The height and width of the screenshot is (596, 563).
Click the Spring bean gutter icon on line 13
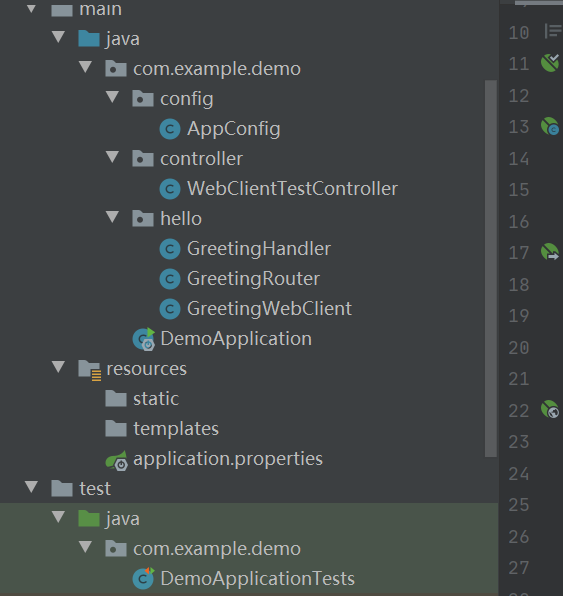pos(550,126)
